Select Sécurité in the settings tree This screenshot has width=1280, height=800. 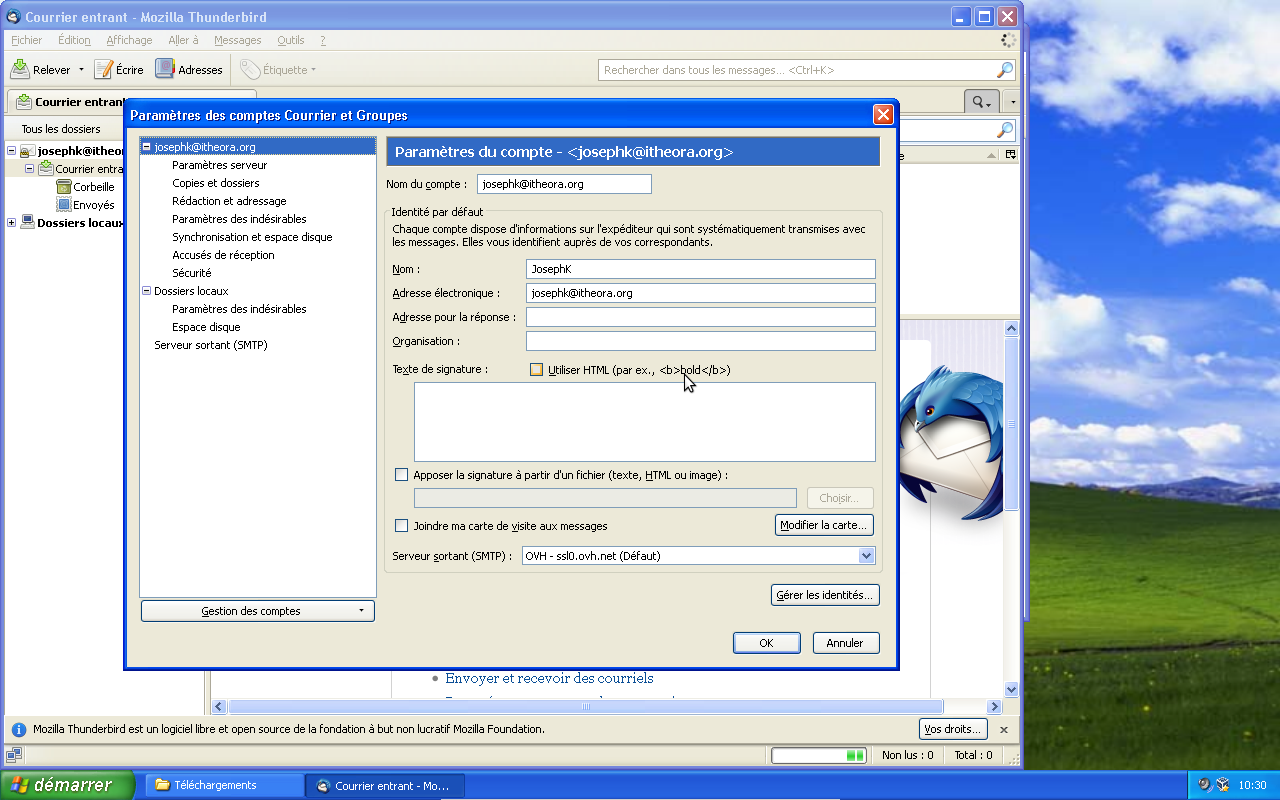pyautogui.click(x=192, y=273)
